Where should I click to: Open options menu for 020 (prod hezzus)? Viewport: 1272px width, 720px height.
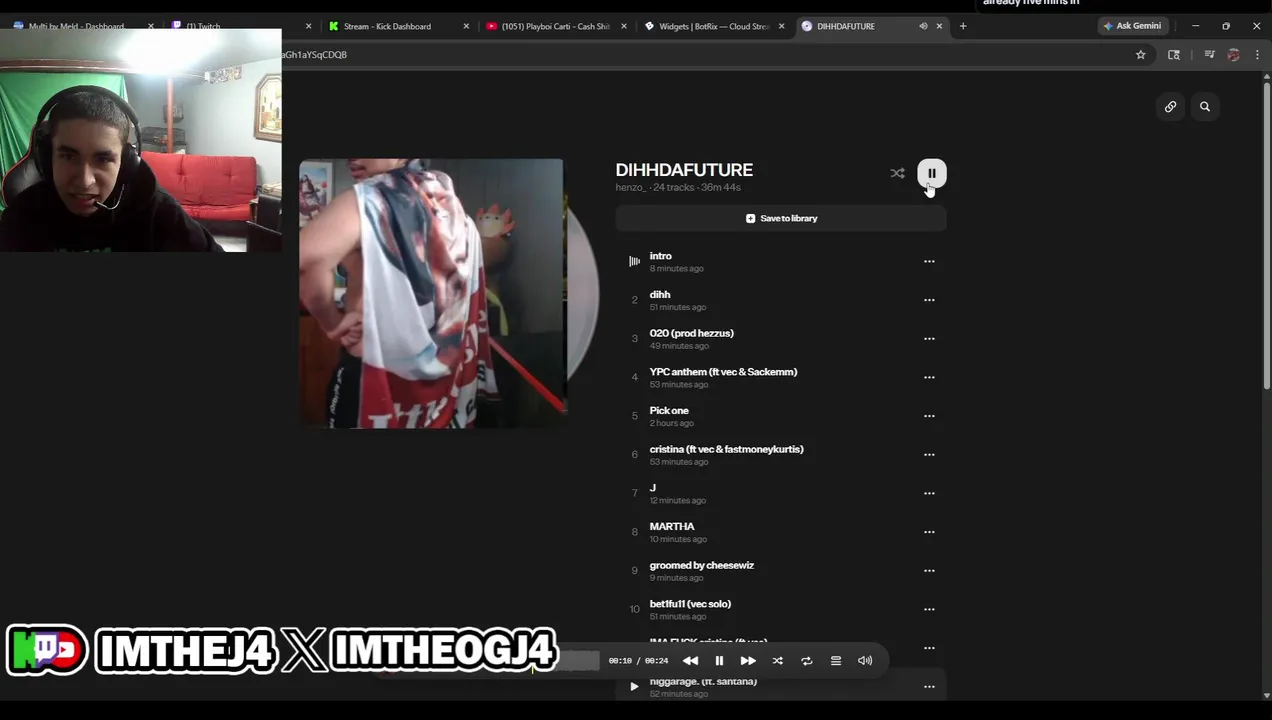(x=929, y=339)
